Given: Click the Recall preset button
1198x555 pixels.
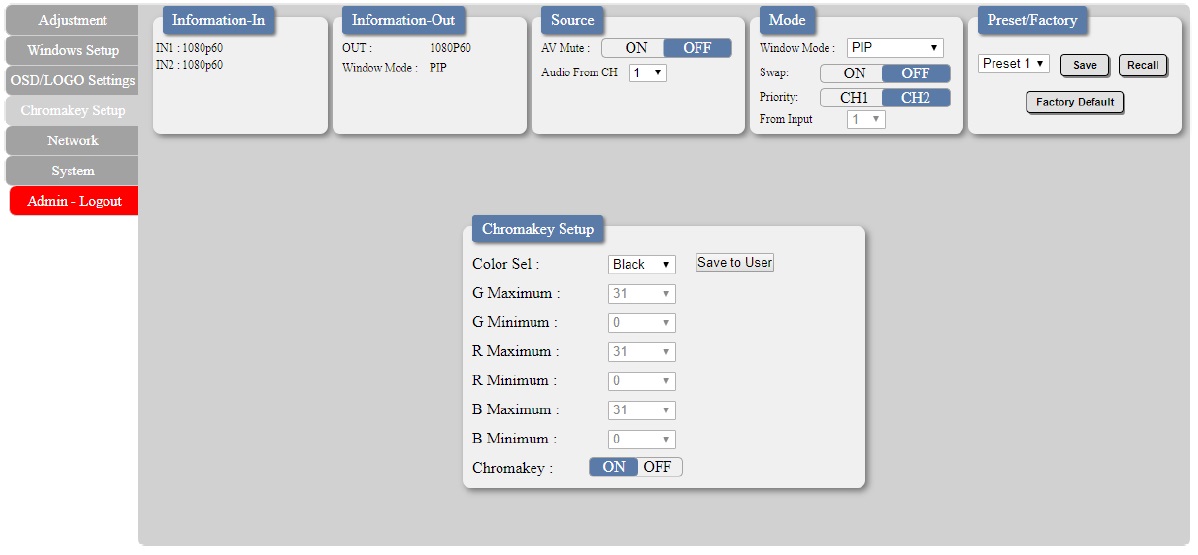Looking at the screenshot, I should [x=1143, y=66].
